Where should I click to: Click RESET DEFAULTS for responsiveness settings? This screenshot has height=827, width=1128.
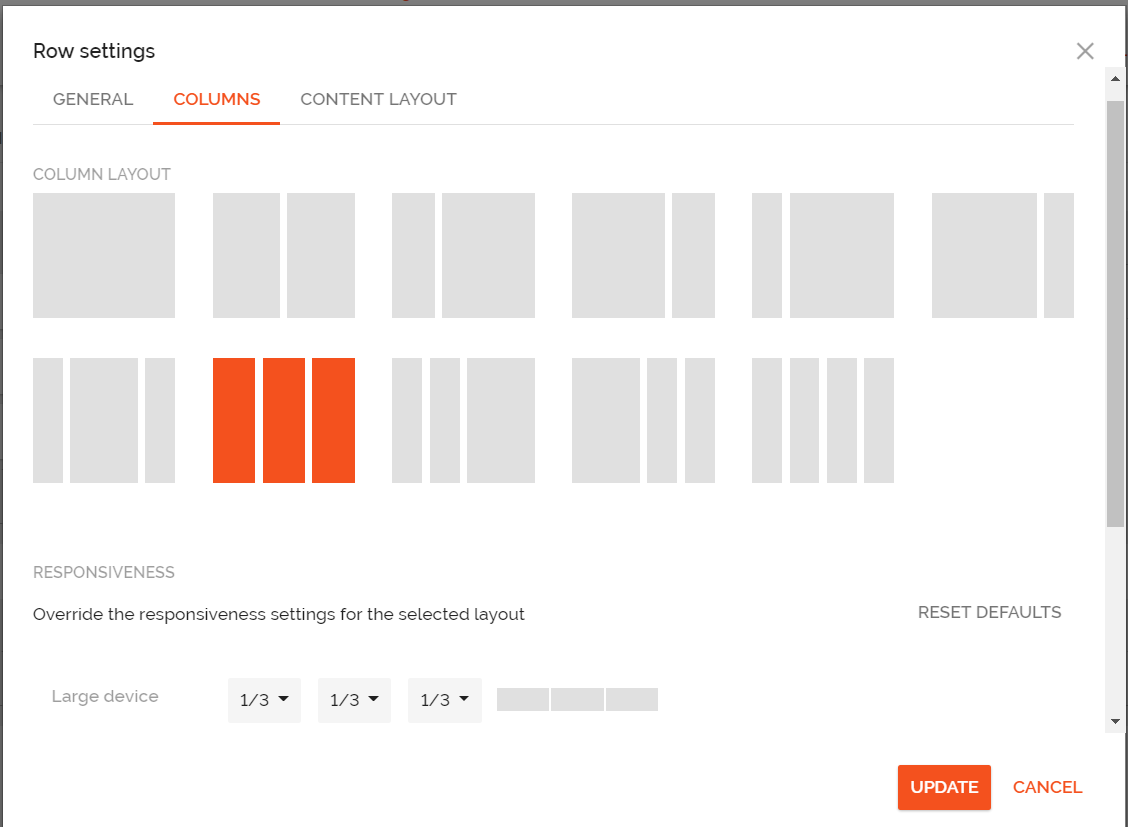[x=989, y=612]
